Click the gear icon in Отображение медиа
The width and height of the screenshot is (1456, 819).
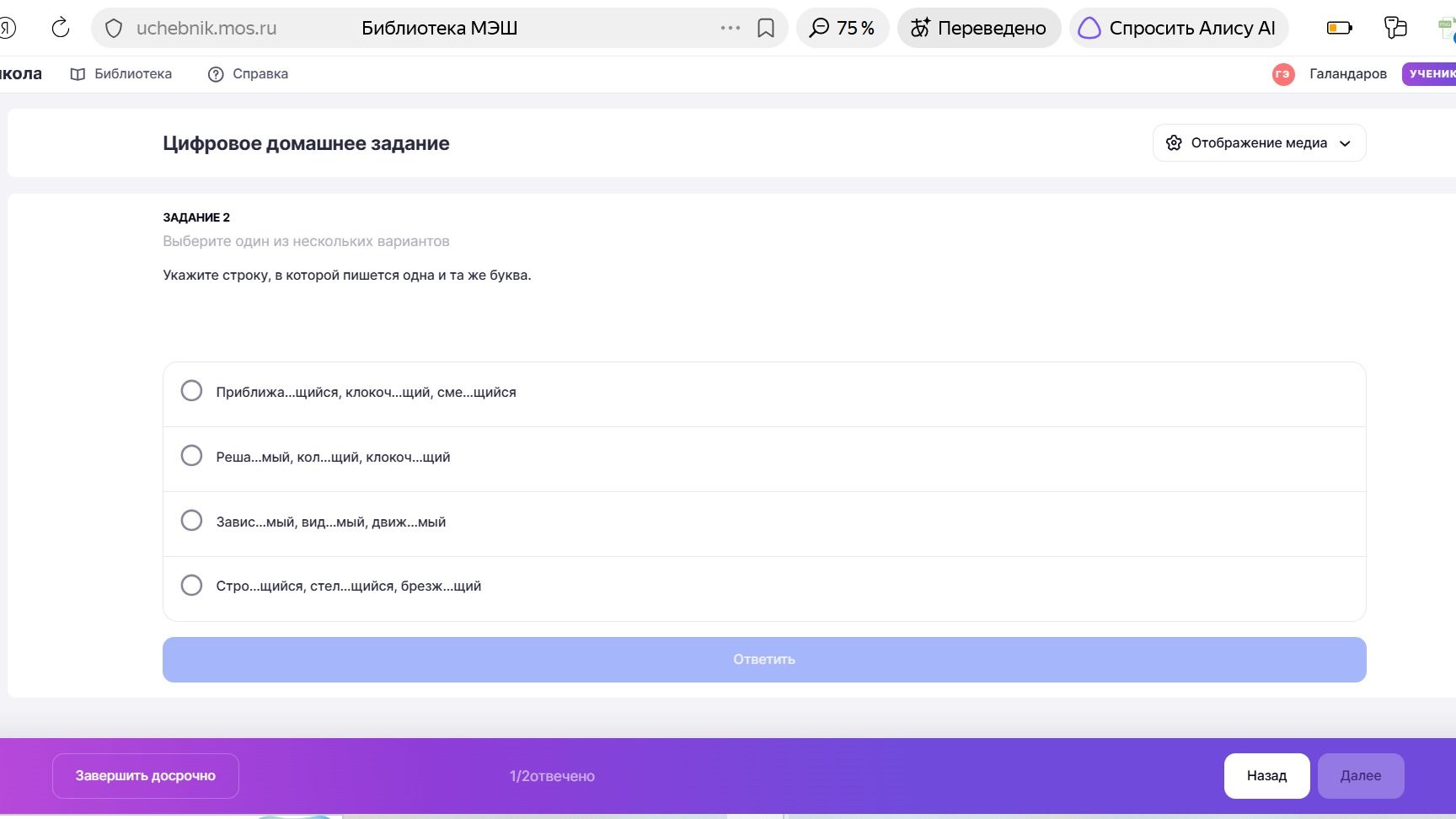pos(1174,143)
